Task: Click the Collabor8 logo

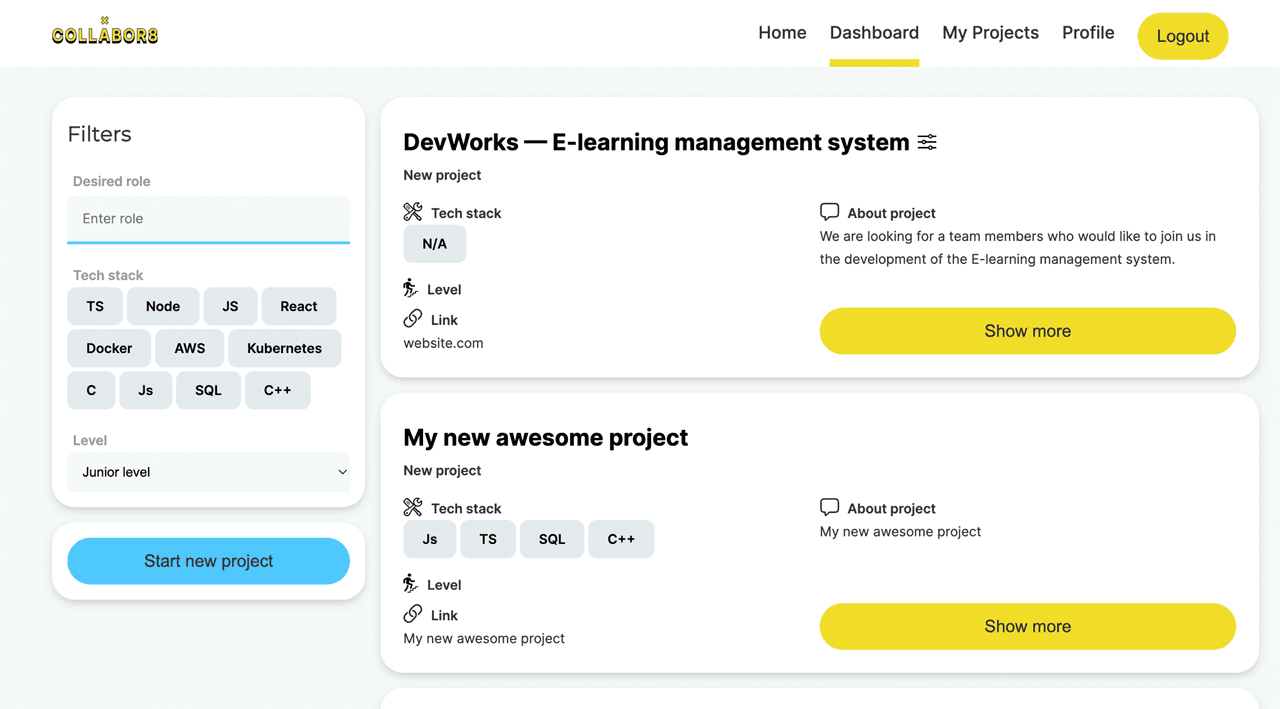Action: coord(105,32)
